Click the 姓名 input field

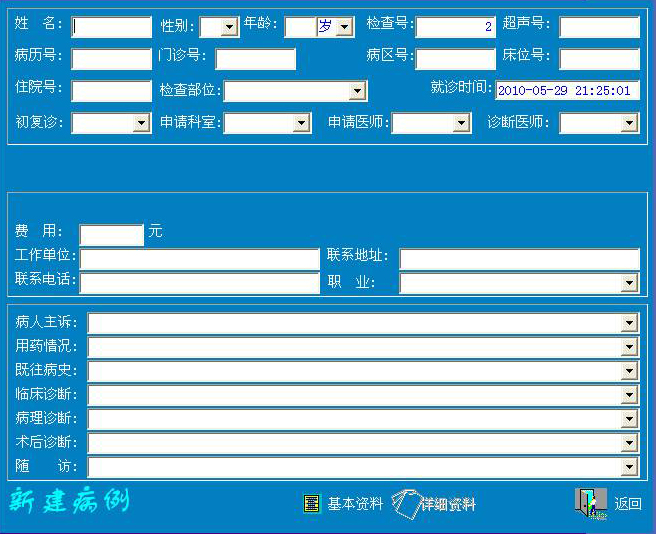coord(111,27)
